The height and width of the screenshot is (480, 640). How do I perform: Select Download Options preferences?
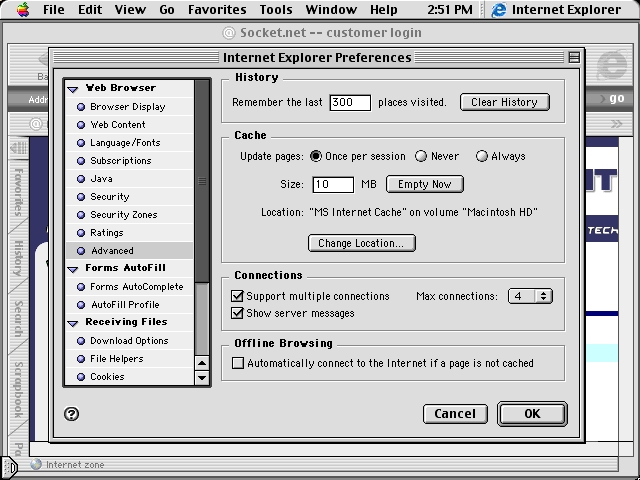pos(129,341)
